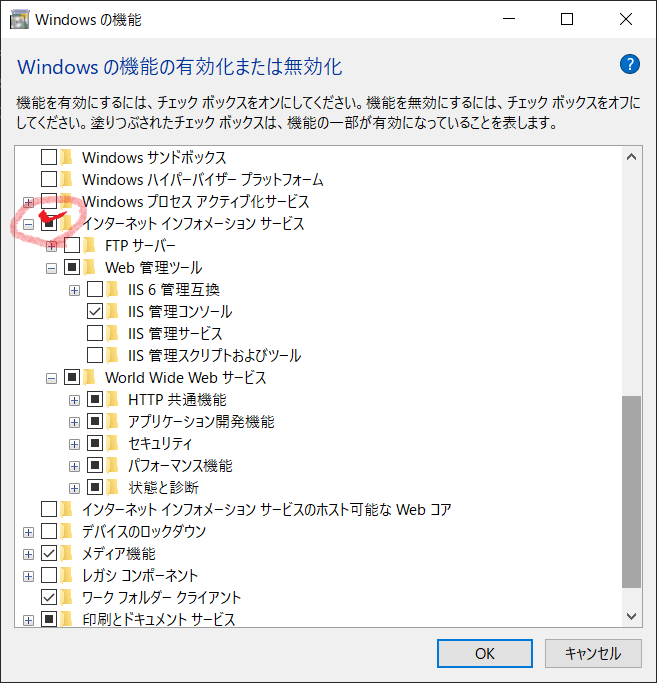Viewport: 657px width, 683px height.
Task: Check the レガシ コンポーネント checkbox
Action: tap(49, 575)
